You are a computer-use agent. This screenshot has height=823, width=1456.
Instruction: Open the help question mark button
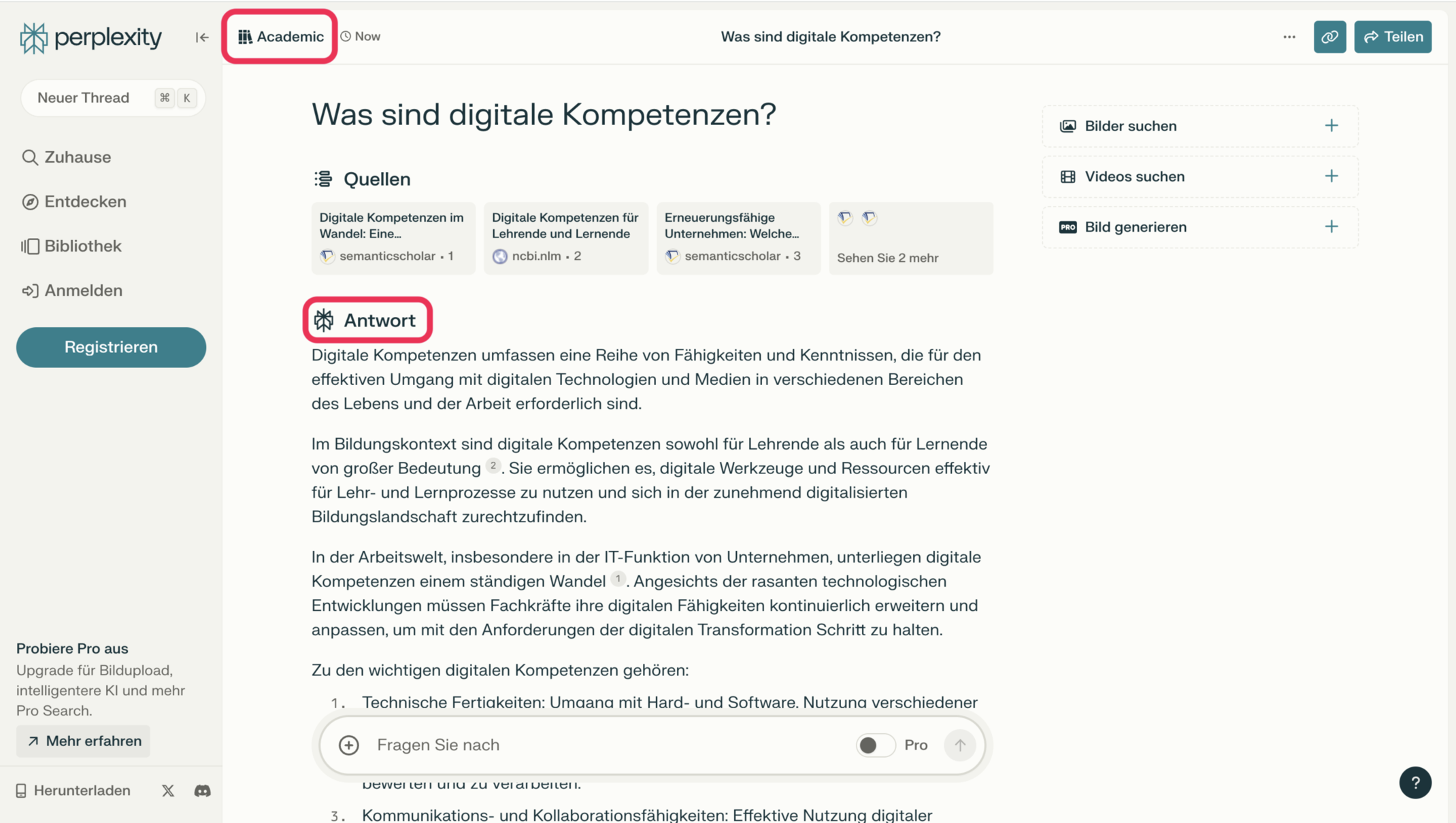coord(1415,783)
